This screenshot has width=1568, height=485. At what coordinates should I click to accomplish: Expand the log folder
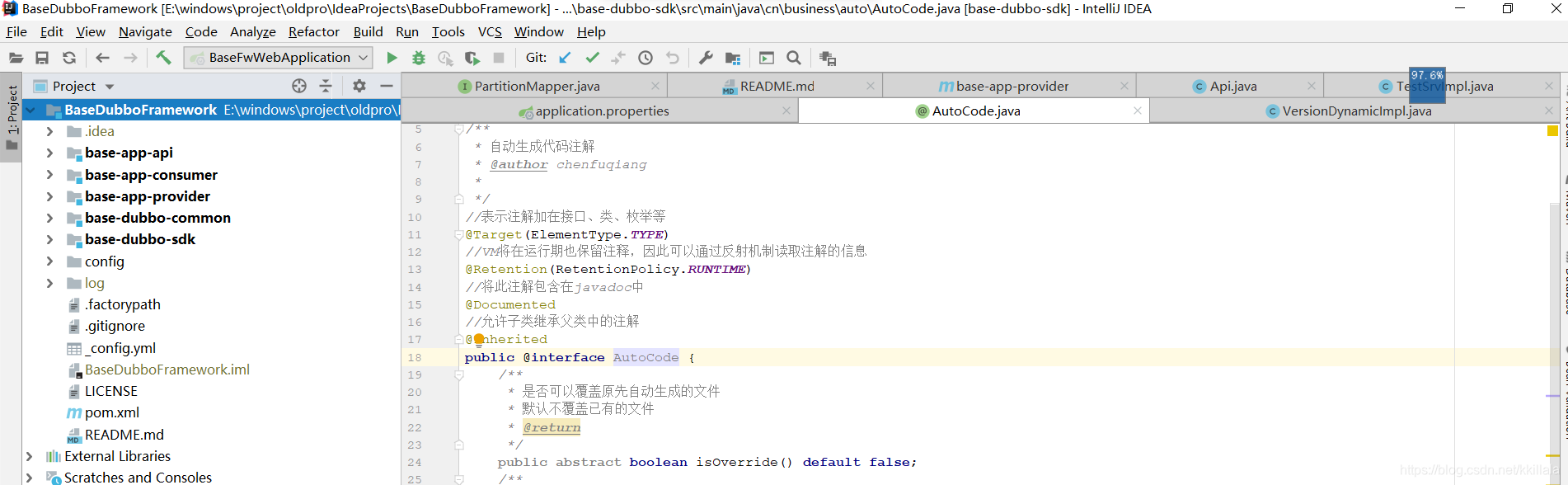[x=49, y=283]
